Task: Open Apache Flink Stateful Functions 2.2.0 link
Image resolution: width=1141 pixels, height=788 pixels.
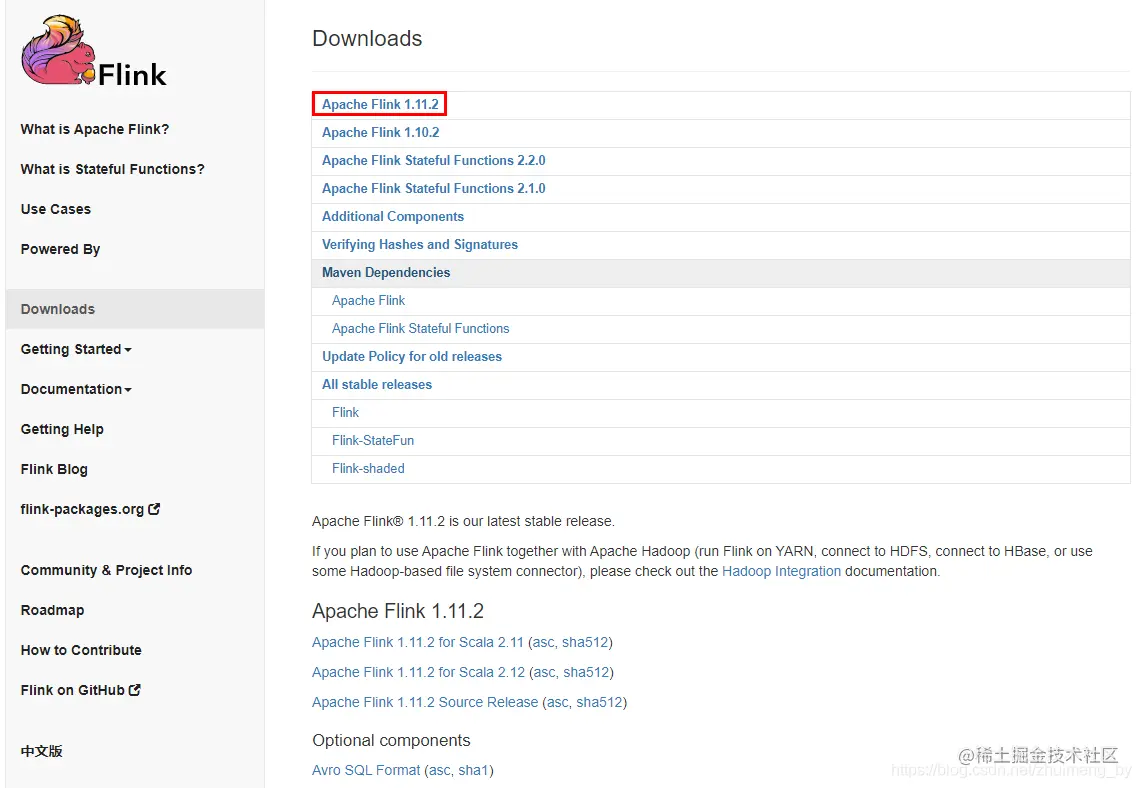Action: click(x=434, y=160)
